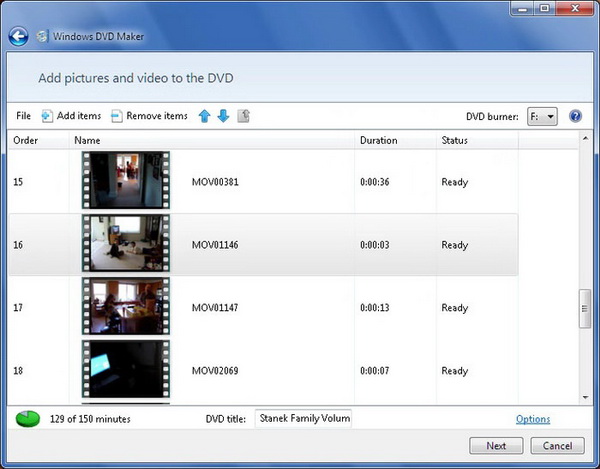Click the Add items plus icon
The width and height of the screenshot is (600, 469).
pyautogui.click(x=47, y=116)
